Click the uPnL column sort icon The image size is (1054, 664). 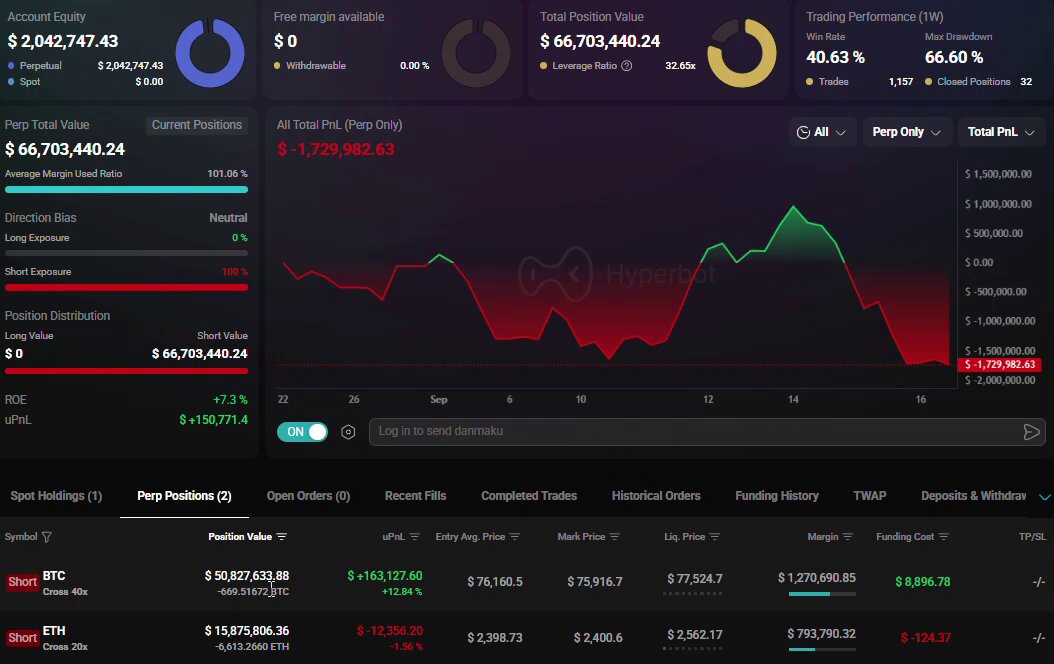point(415,536)
